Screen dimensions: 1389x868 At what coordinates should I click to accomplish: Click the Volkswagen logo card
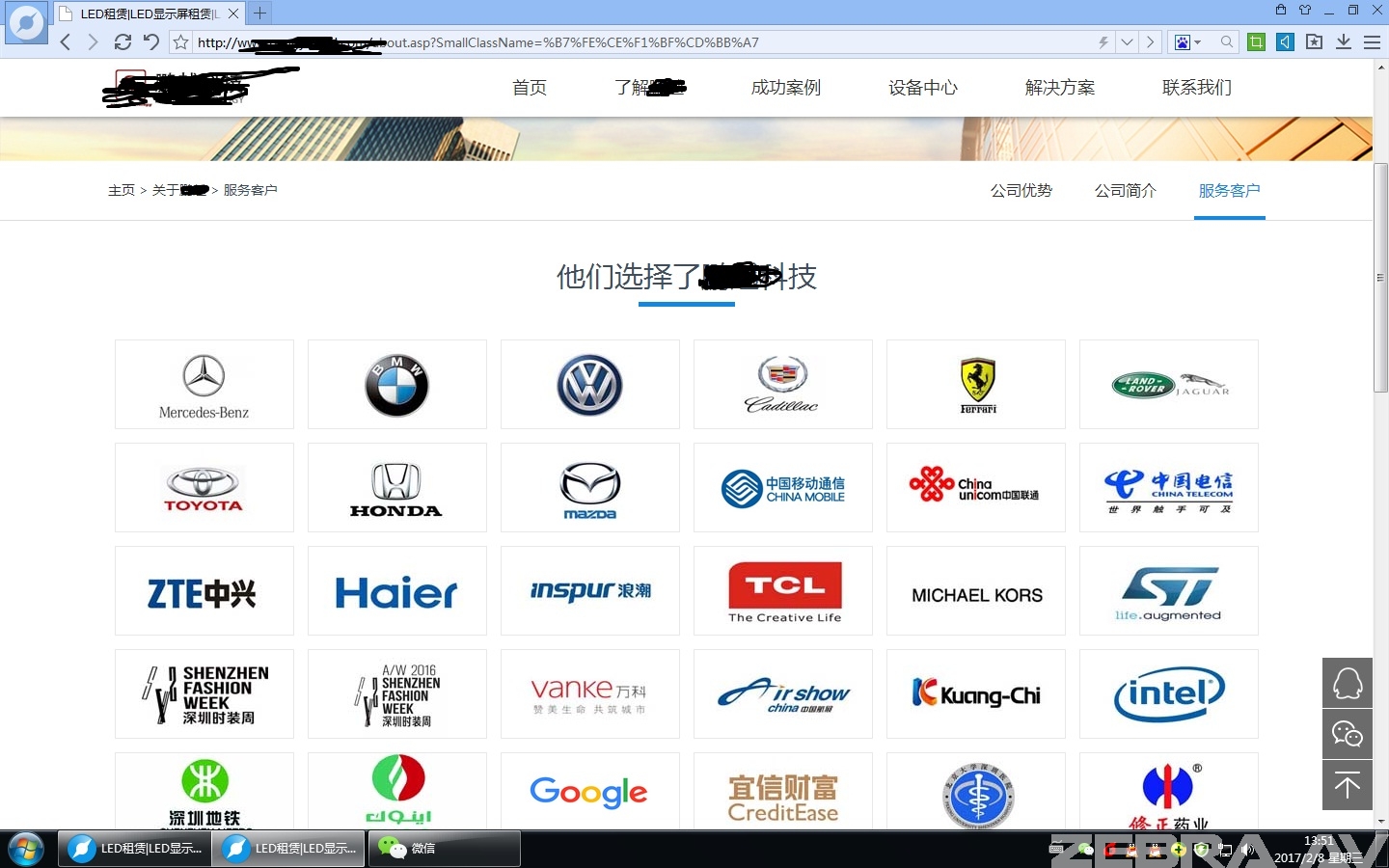(590, 384)
